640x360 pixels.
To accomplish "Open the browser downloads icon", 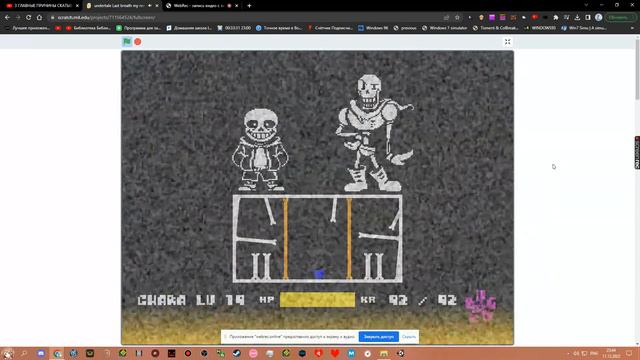I will pos(577,18).
